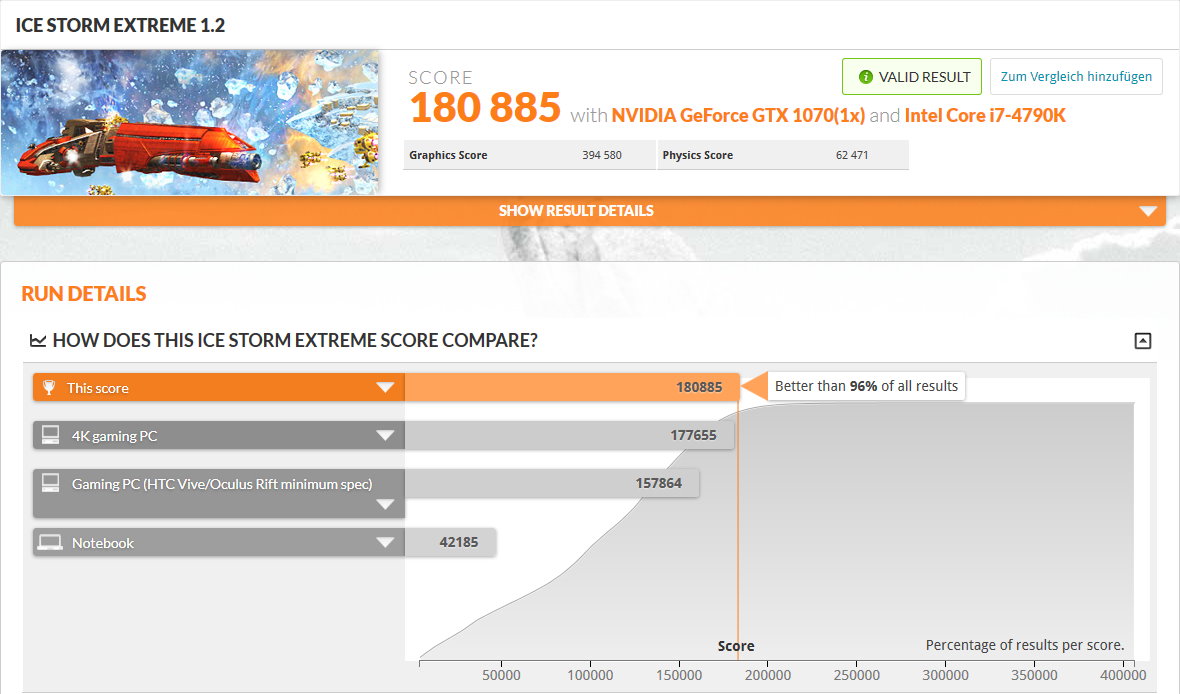
Task: Collapse the score comparison section
Action: 1143,341
